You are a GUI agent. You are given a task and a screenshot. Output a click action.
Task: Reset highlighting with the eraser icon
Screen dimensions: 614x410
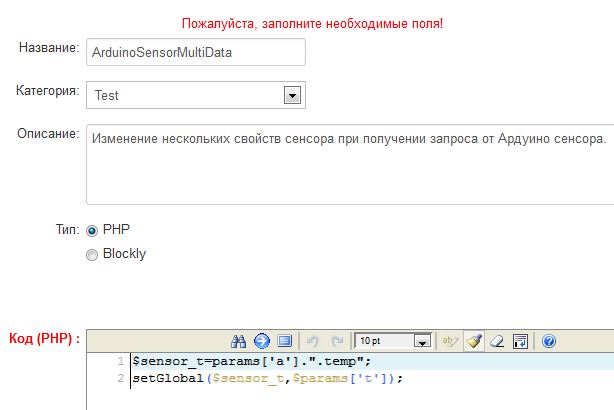click(x=497, y=341)
